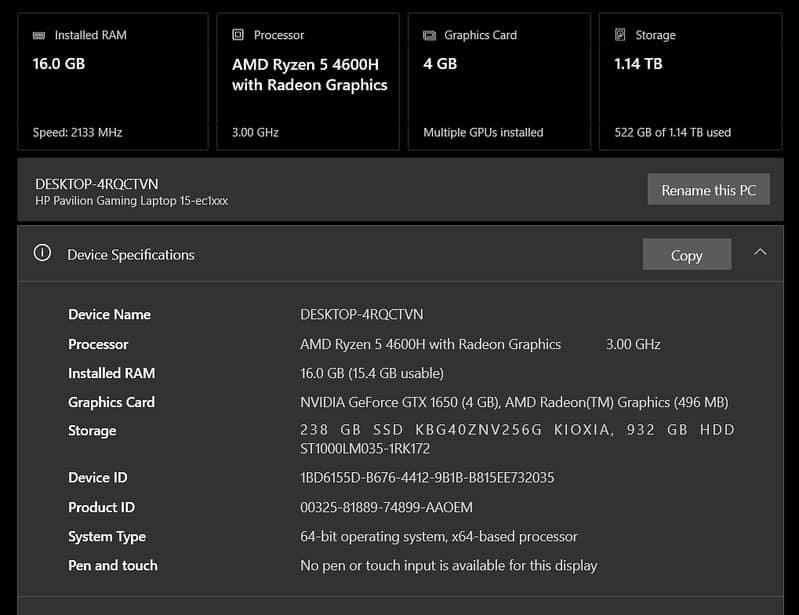Click the Storage drive icon
This screenshot has width=799, height=615.
[x=620, y=35]
